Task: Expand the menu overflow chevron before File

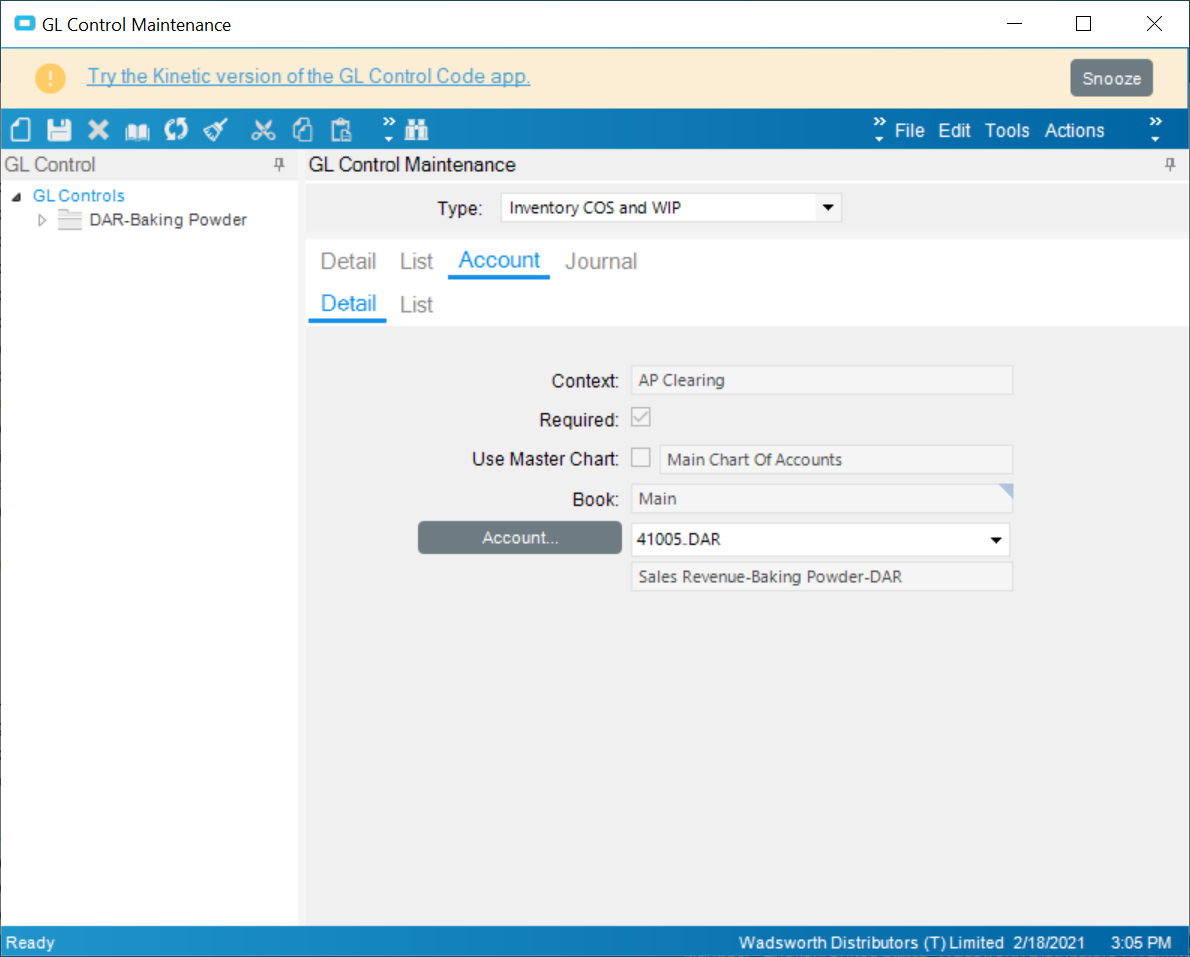Action: click(879, 130)
